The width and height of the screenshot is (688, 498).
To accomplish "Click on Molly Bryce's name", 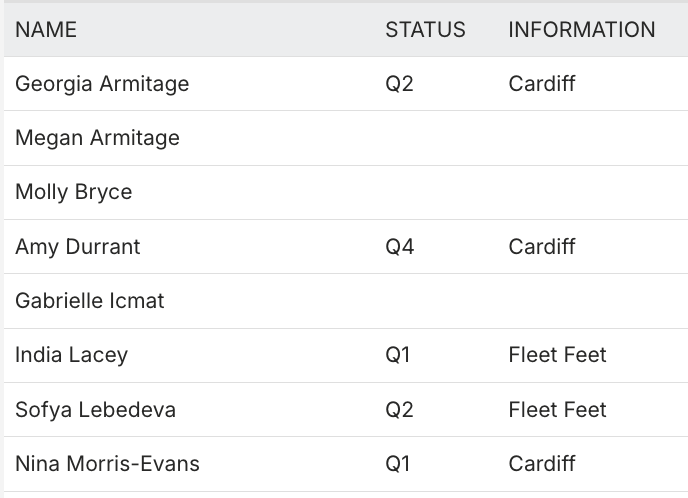I will [73, 192].
